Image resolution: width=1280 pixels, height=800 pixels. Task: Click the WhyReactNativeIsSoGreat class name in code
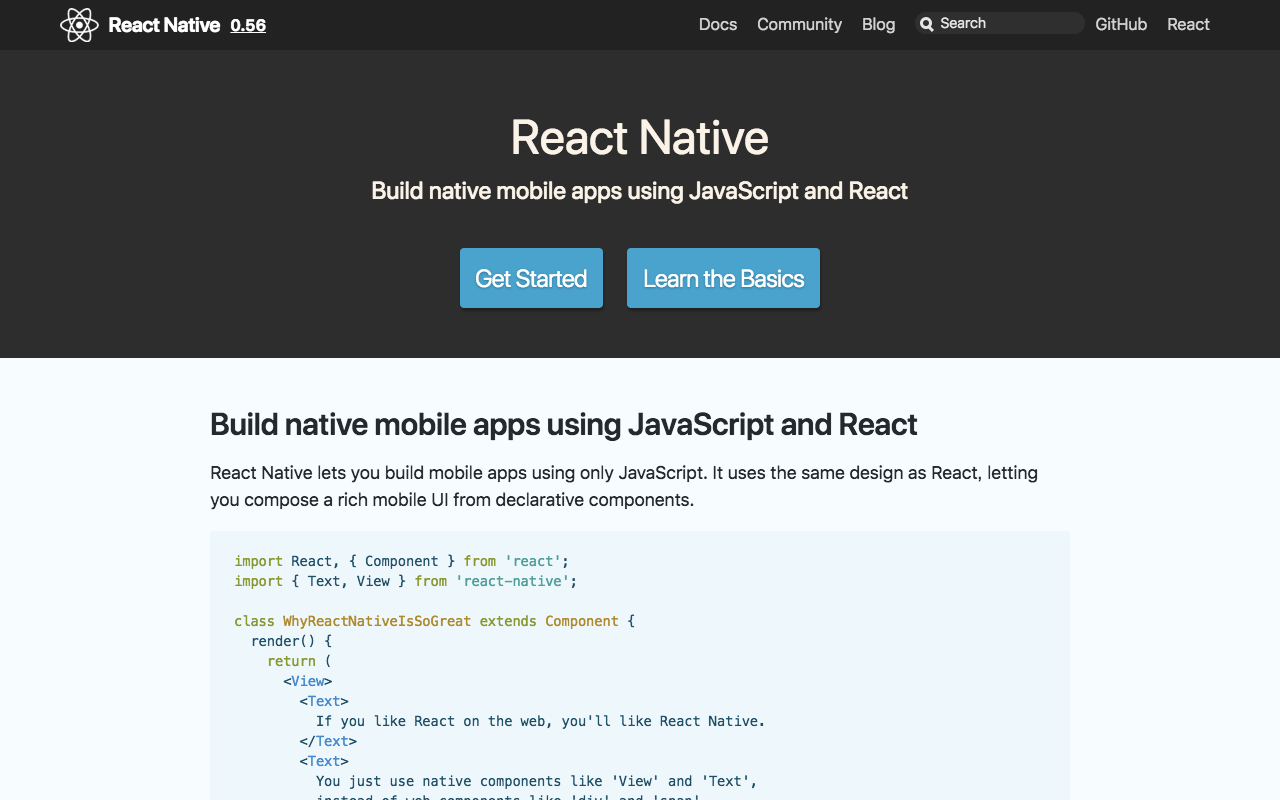(x=376, y=621)
